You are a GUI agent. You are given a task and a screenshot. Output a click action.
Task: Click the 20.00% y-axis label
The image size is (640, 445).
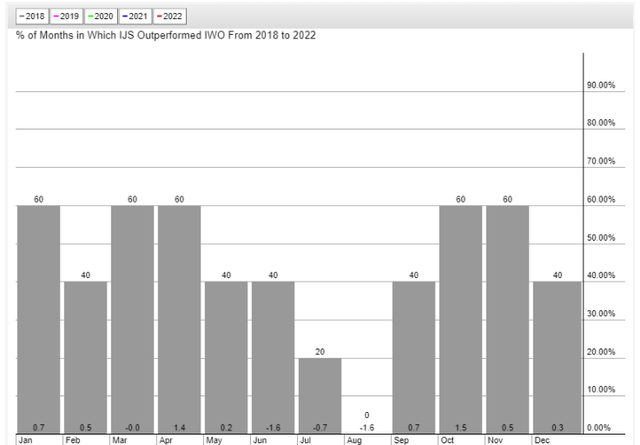point(601,352)
